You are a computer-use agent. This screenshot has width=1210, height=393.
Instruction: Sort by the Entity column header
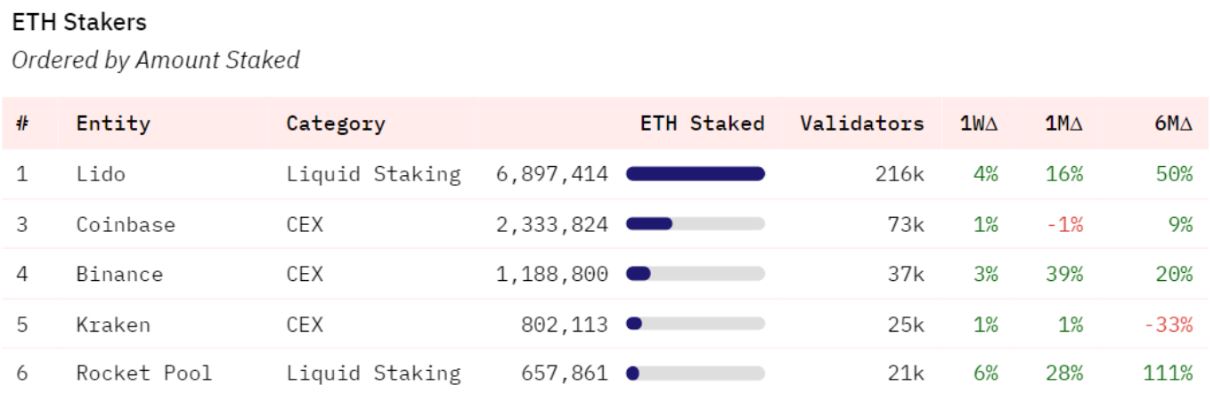113,125
